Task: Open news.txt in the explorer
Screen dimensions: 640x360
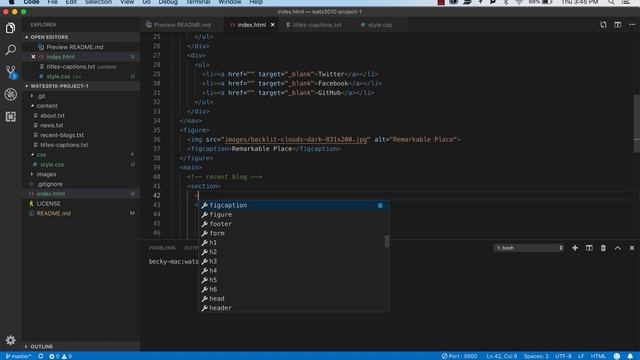Action: click(x=51, y=126)
